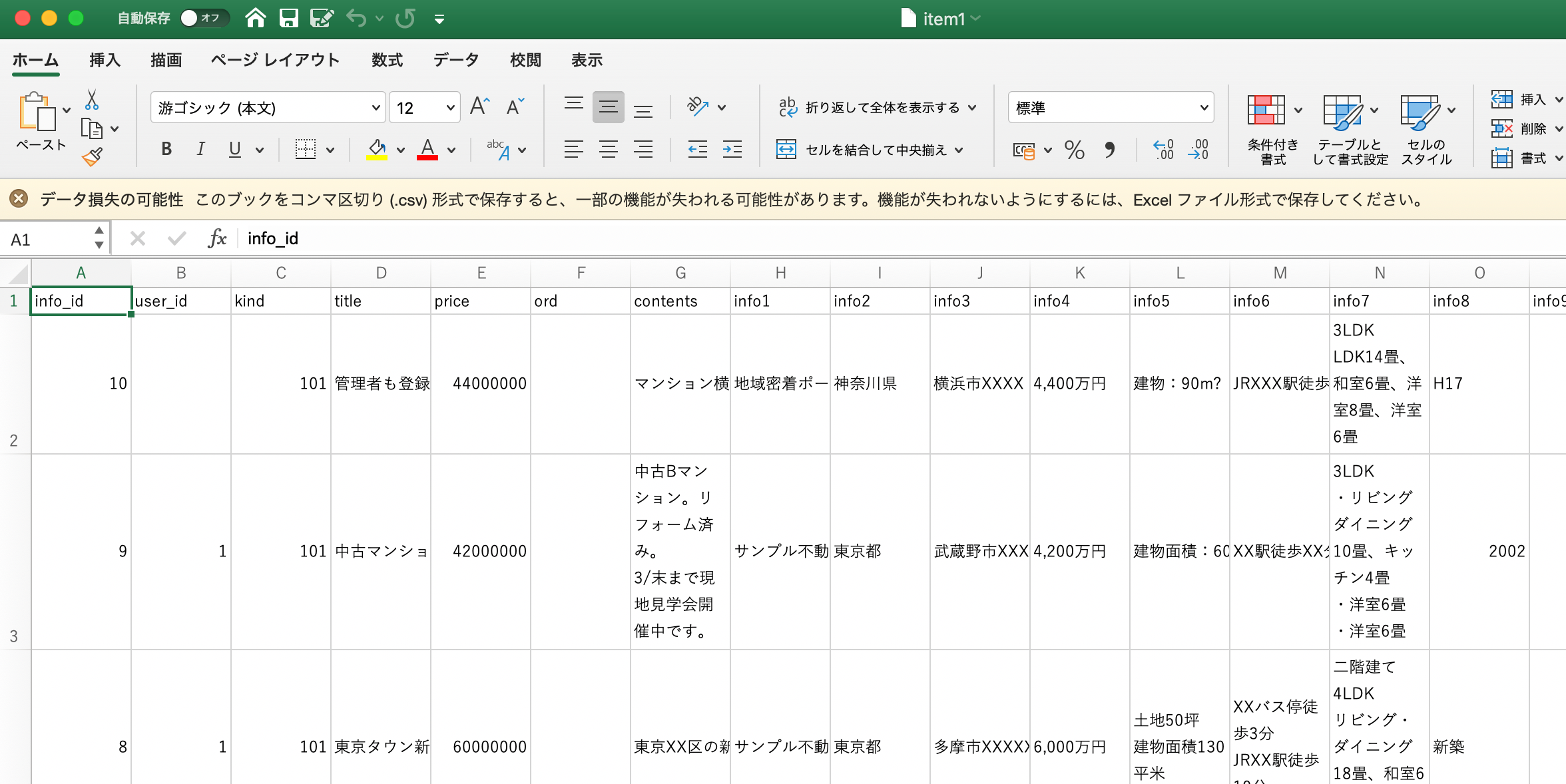The height and width of the screenshot is (784, 1566).
Task: Click the 削除 delete cells button
Action: 1519,128
